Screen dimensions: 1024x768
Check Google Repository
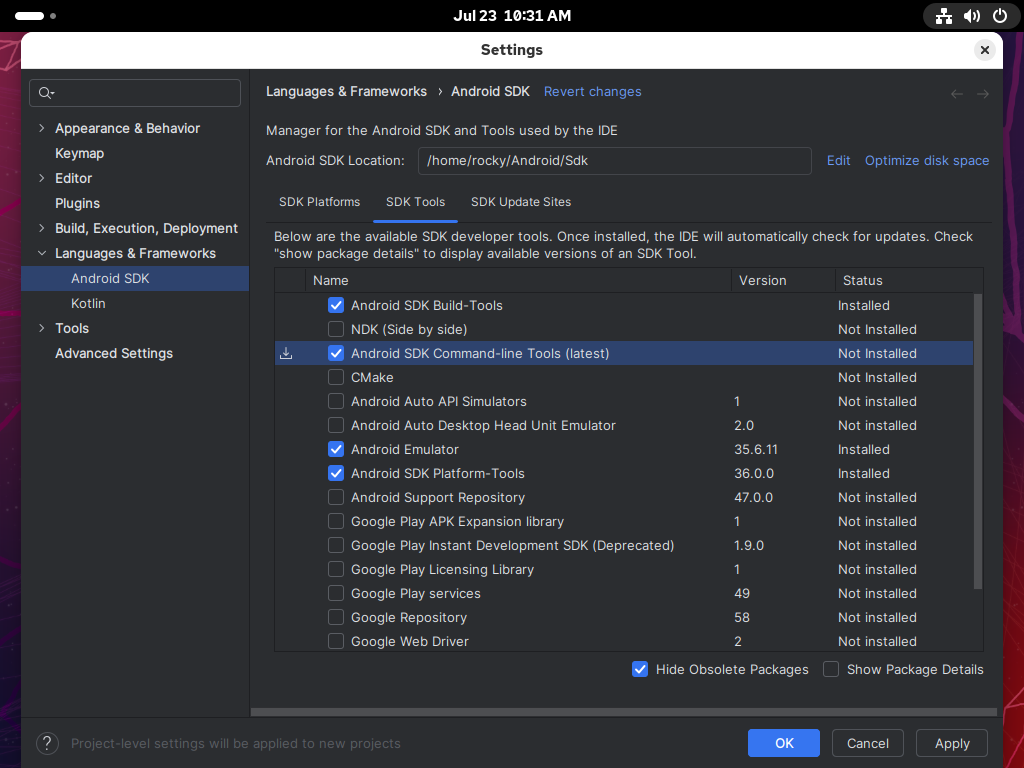(x=336, y=617)
